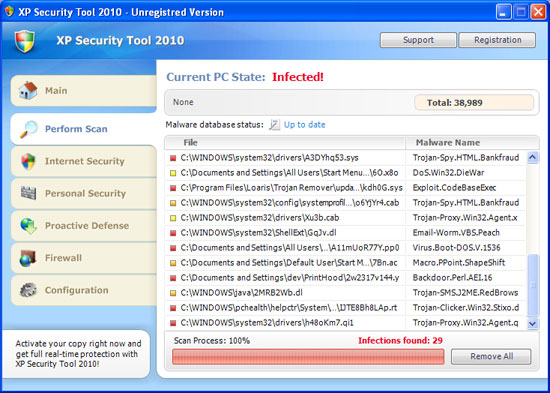
Task: Open the Configuration tab
Action: pyautogui.click(x=83, y=290)
